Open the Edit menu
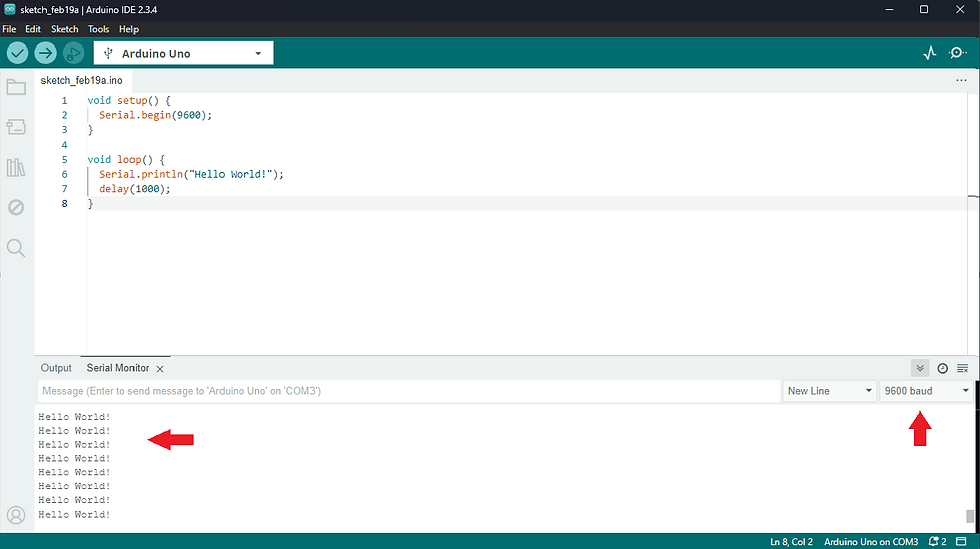The height and width of the screenshot is (549, 980). (32, 29)
